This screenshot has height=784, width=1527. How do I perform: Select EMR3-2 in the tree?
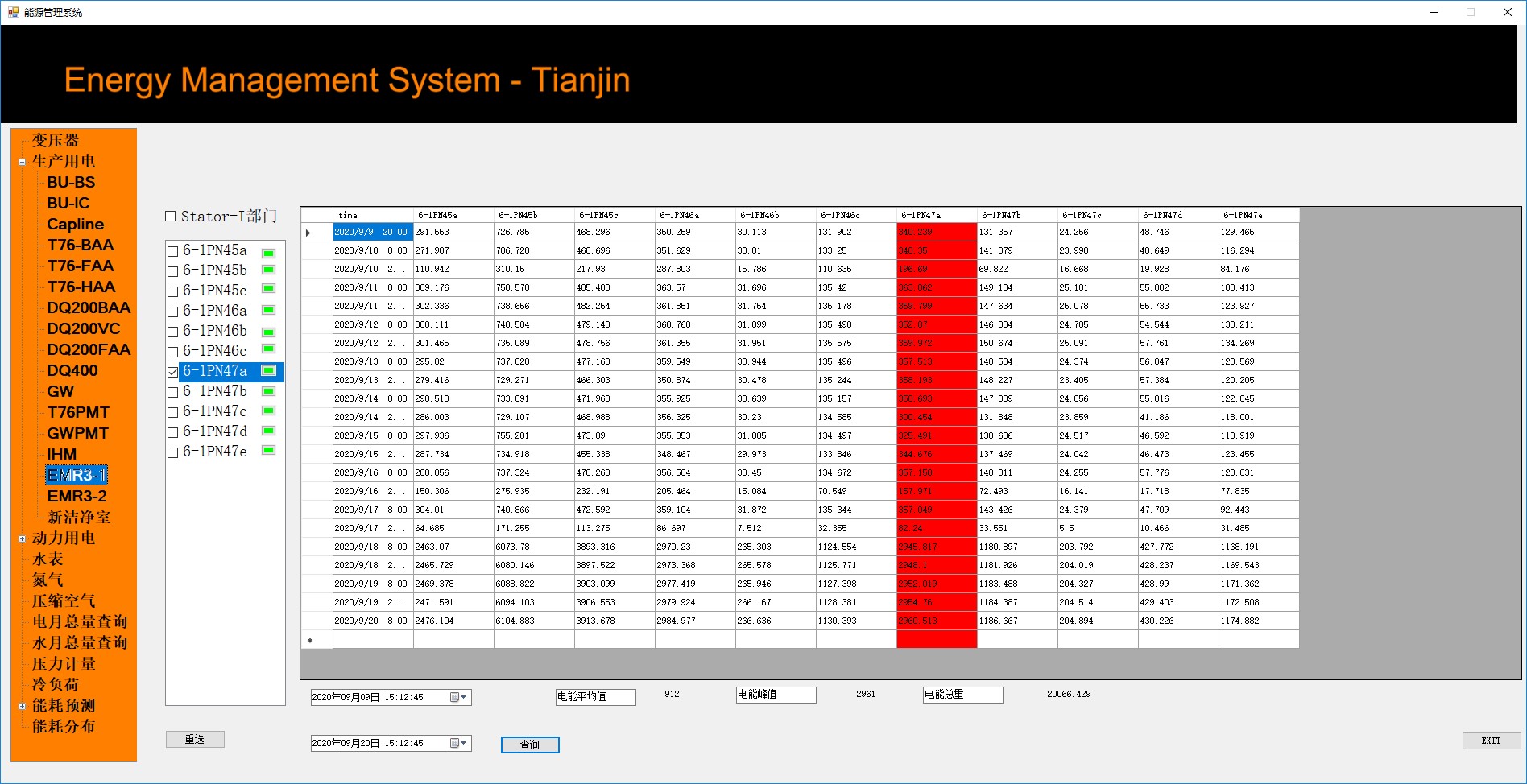coord(77,496)
